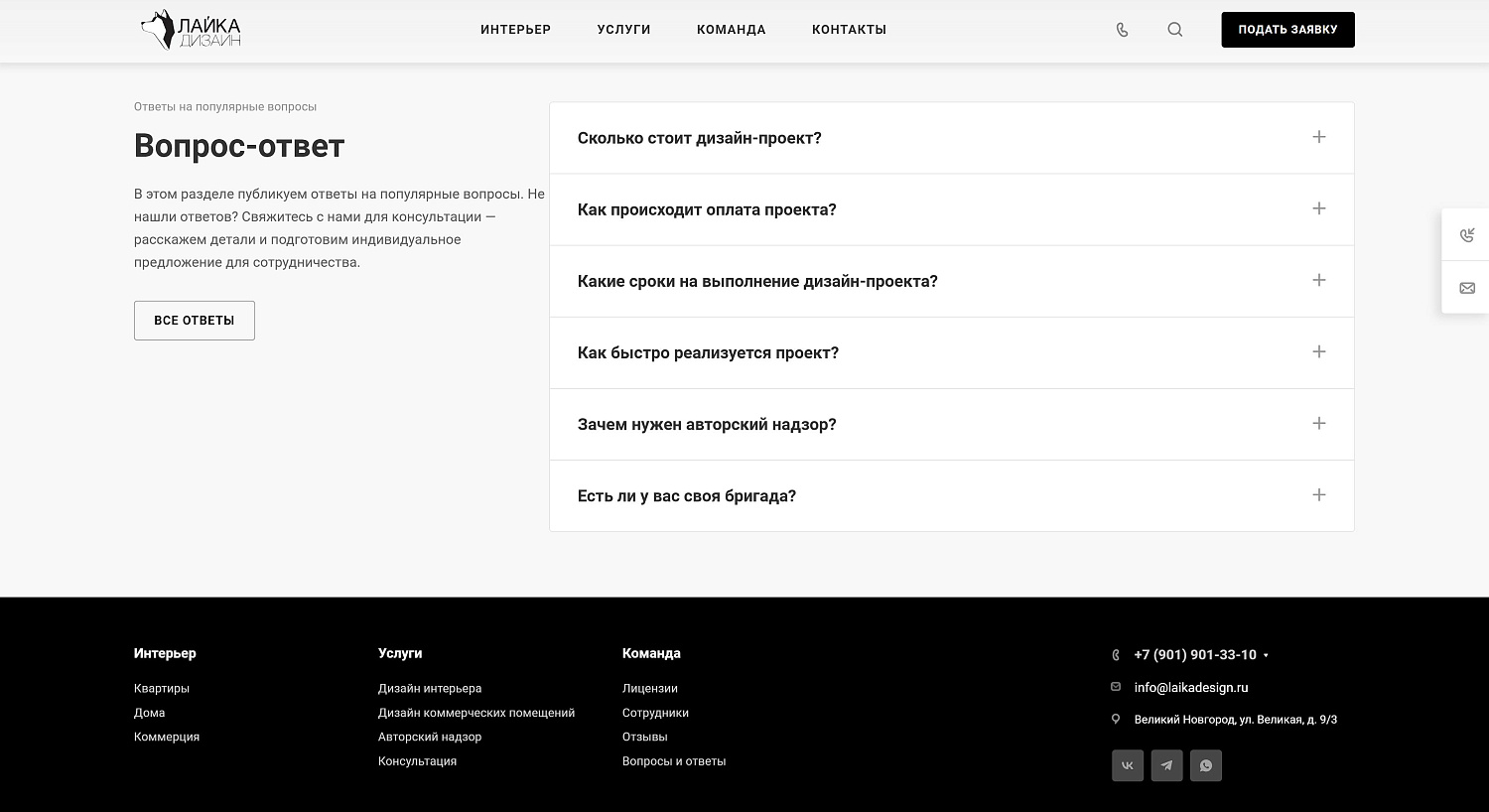Click the handset icon beside the footer phone number

coord(1116,654)
